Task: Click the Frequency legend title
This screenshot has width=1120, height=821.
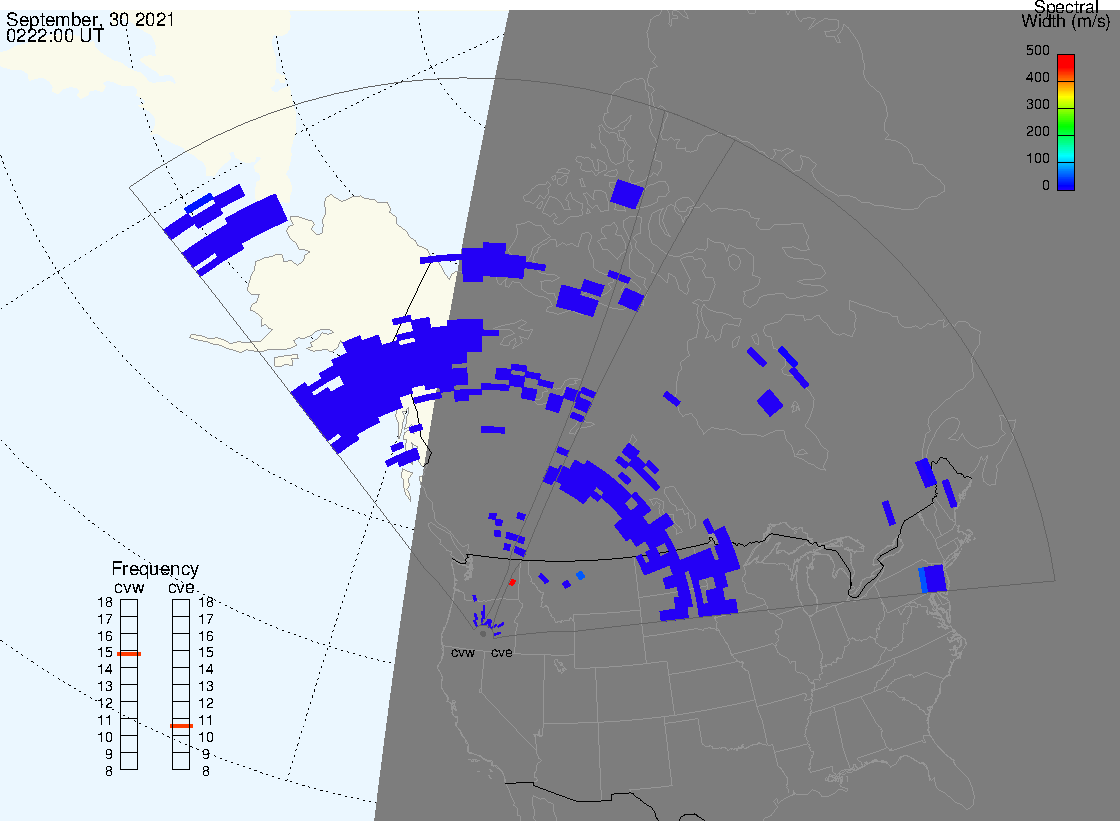Action: pyautogui.click(x=155, y=569)
